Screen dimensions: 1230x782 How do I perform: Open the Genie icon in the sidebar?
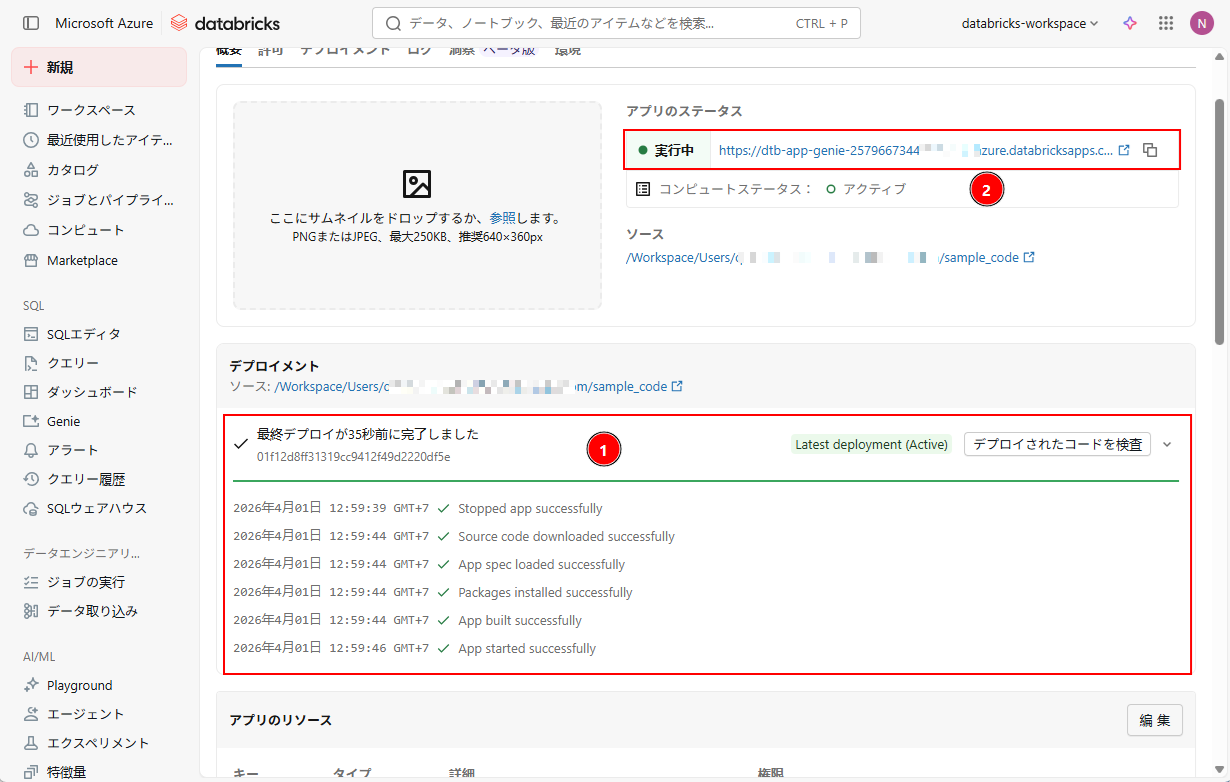31,421
